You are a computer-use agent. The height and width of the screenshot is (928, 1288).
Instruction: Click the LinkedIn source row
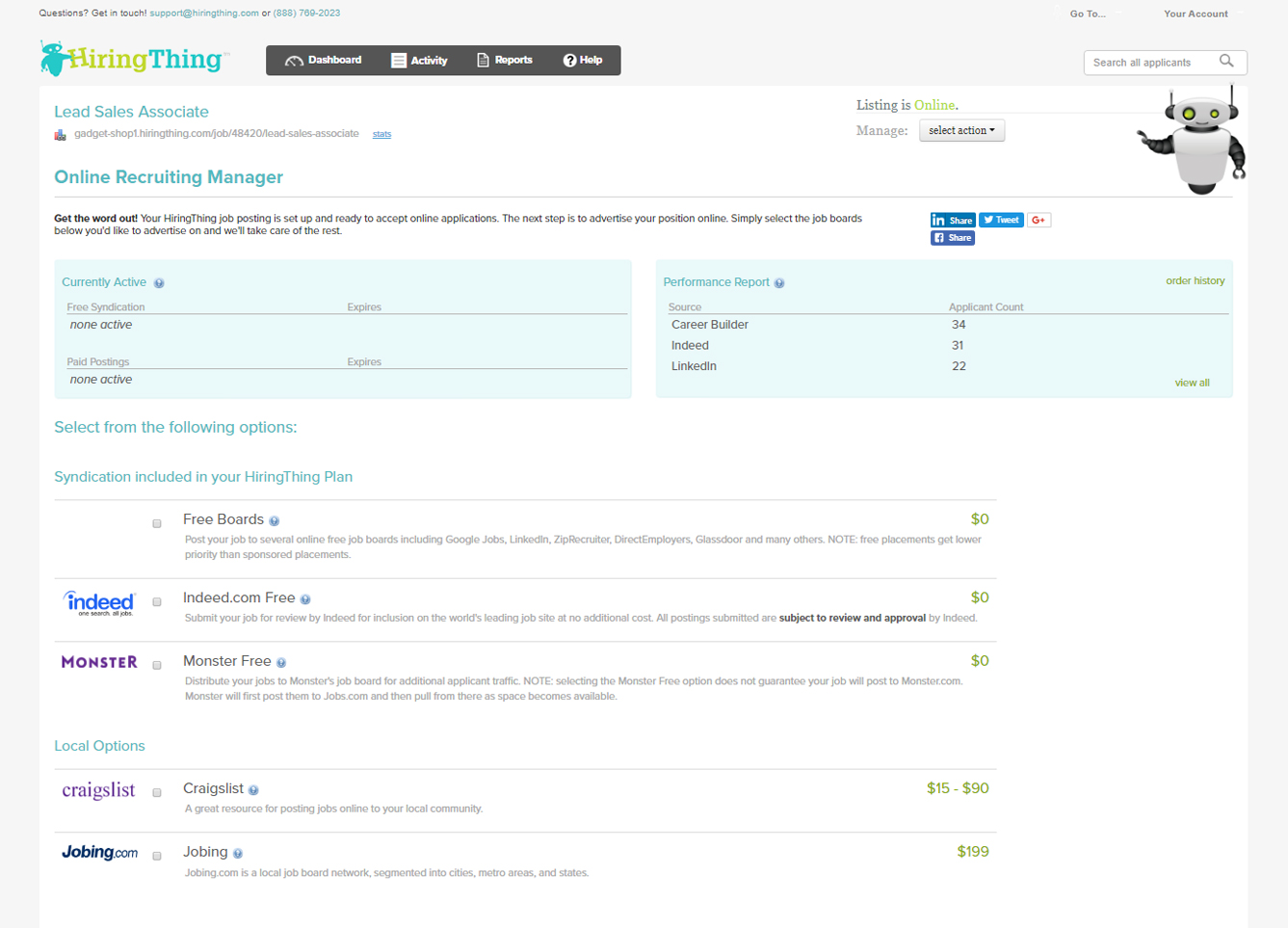pos(949,366)
